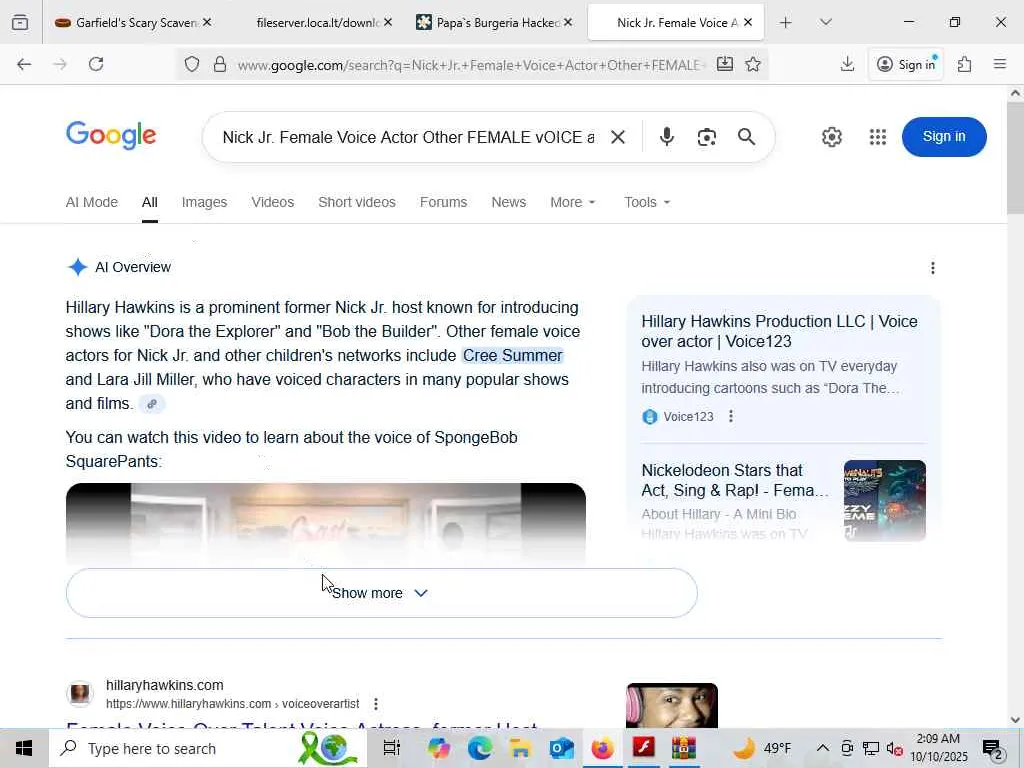Viewport: 1024px width, 768px height.
Task: Click Firefox account Sign in button
Action: pos(906,64)
